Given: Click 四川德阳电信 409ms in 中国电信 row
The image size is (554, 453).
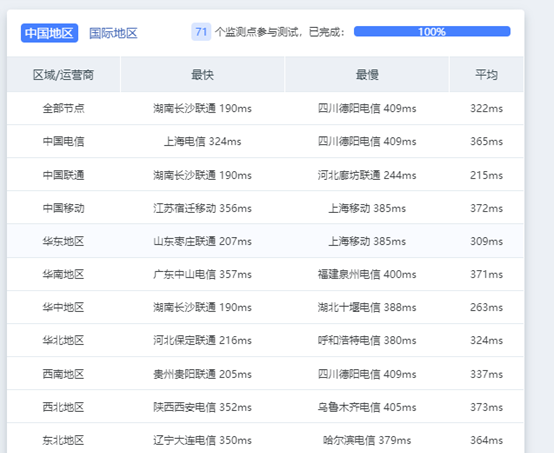Looking at the screenshot, I should [367, 141].
